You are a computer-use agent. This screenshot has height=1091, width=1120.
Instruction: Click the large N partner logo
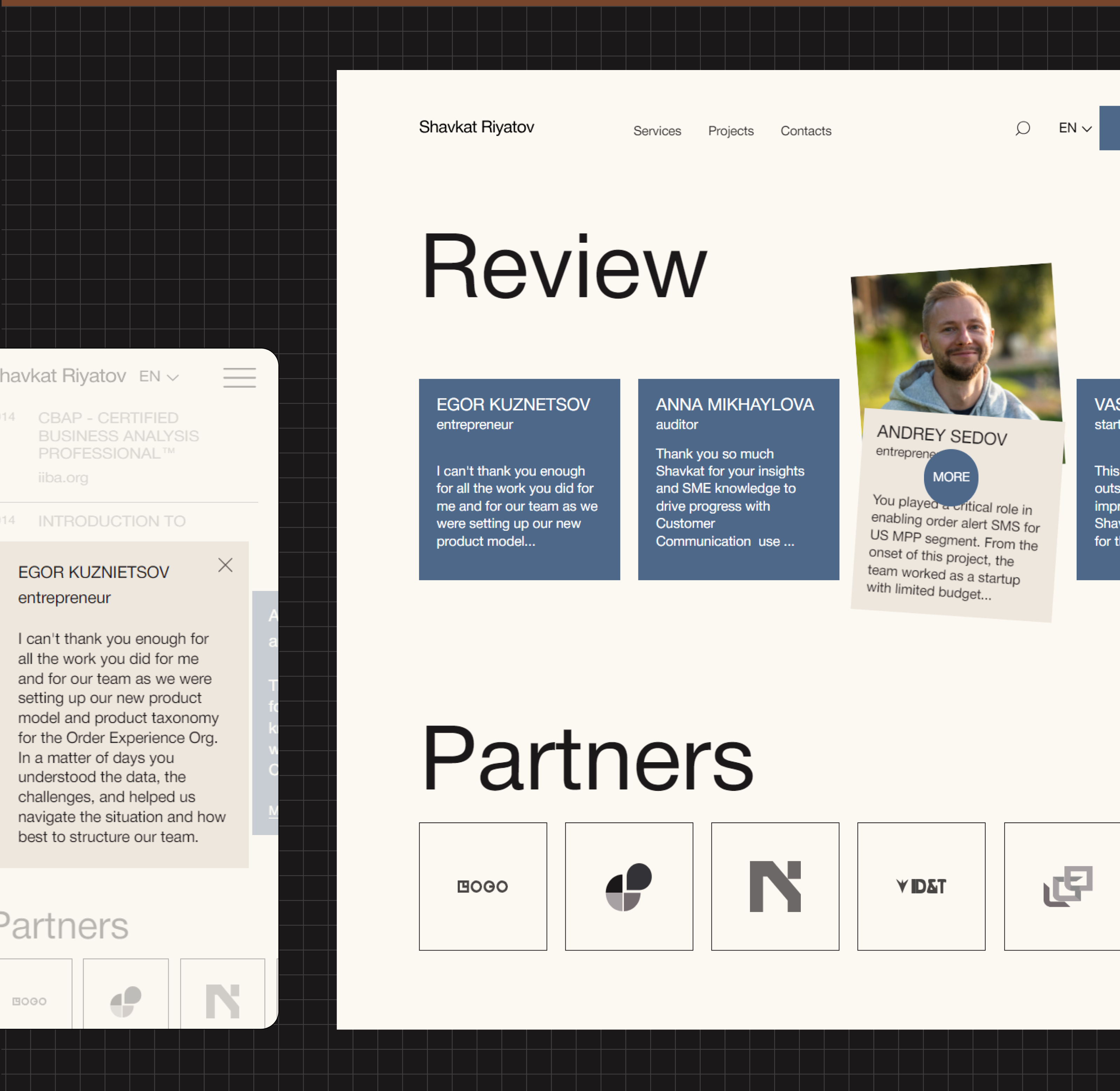tap(775, 887)
